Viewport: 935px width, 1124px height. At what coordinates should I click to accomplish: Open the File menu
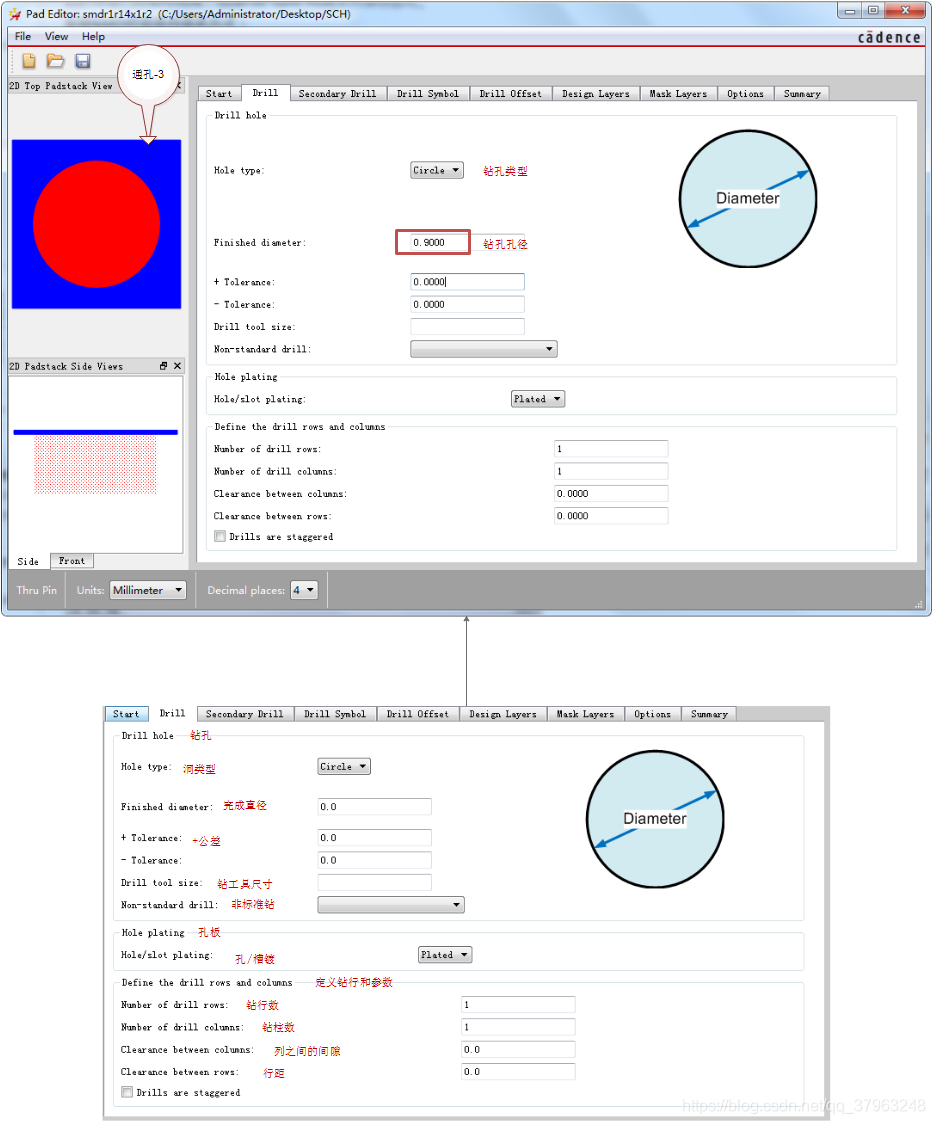23,36
